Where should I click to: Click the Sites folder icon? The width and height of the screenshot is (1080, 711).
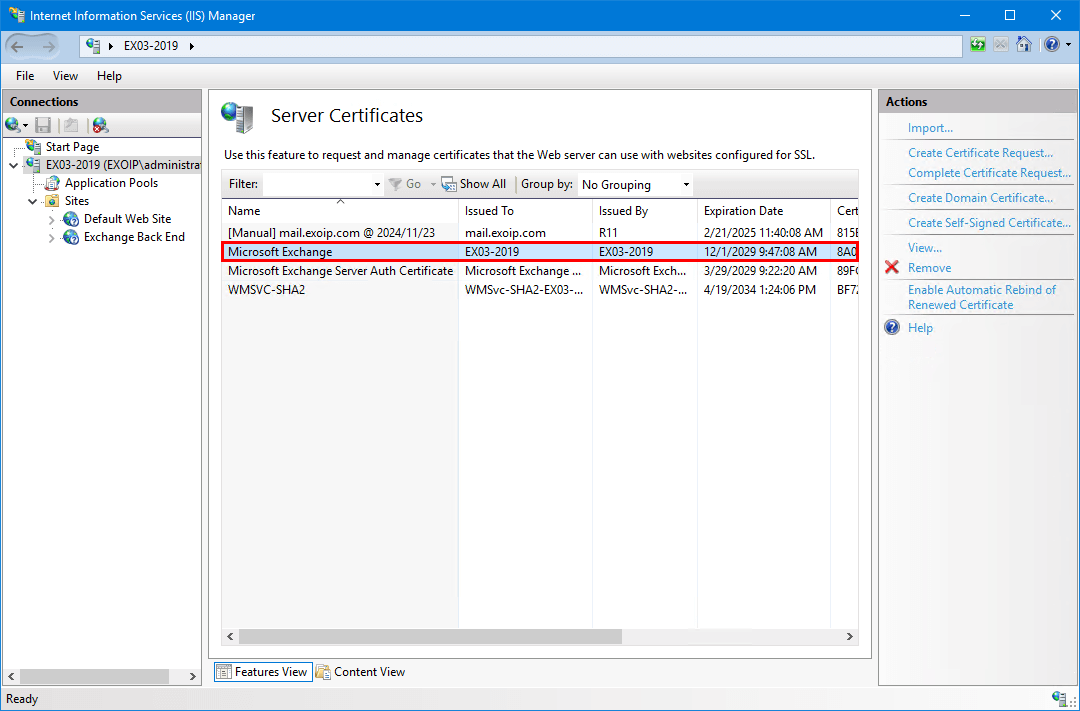52,201
